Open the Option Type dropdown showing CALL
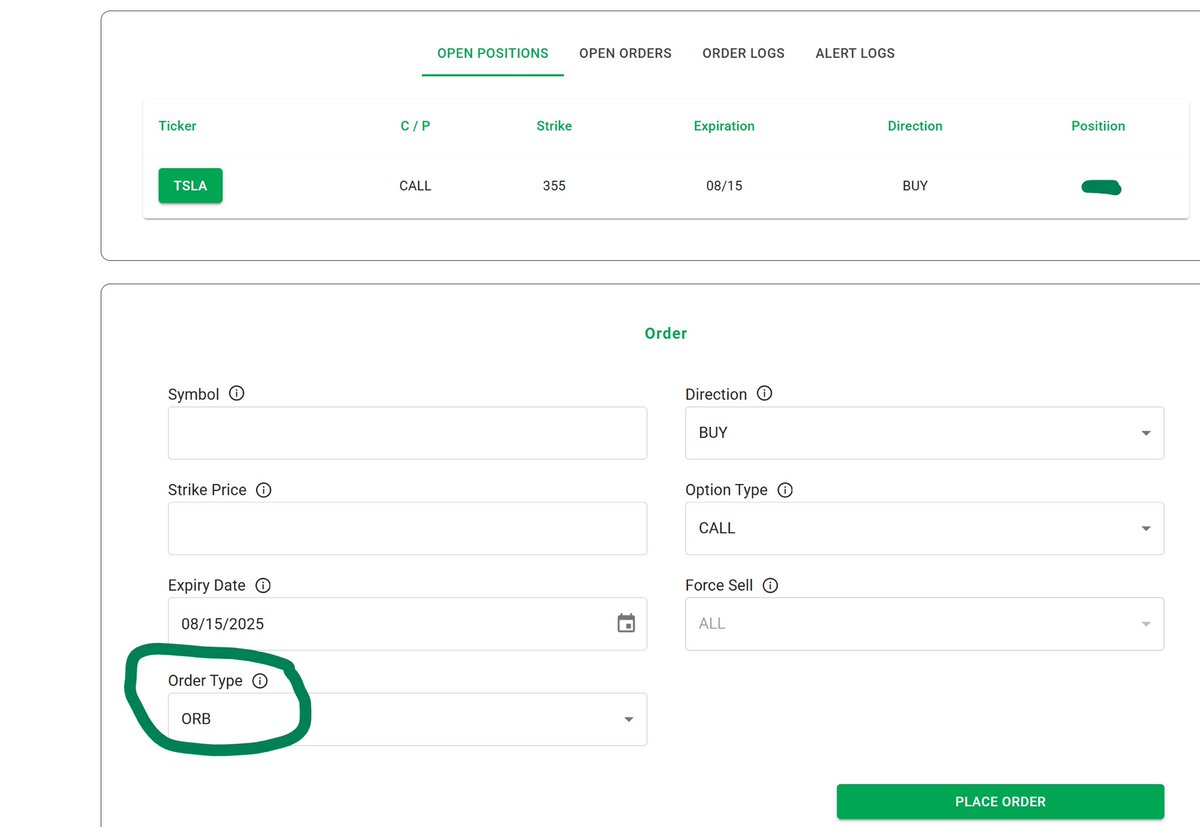Viewport: 1200px width, 827px height. 924,528
